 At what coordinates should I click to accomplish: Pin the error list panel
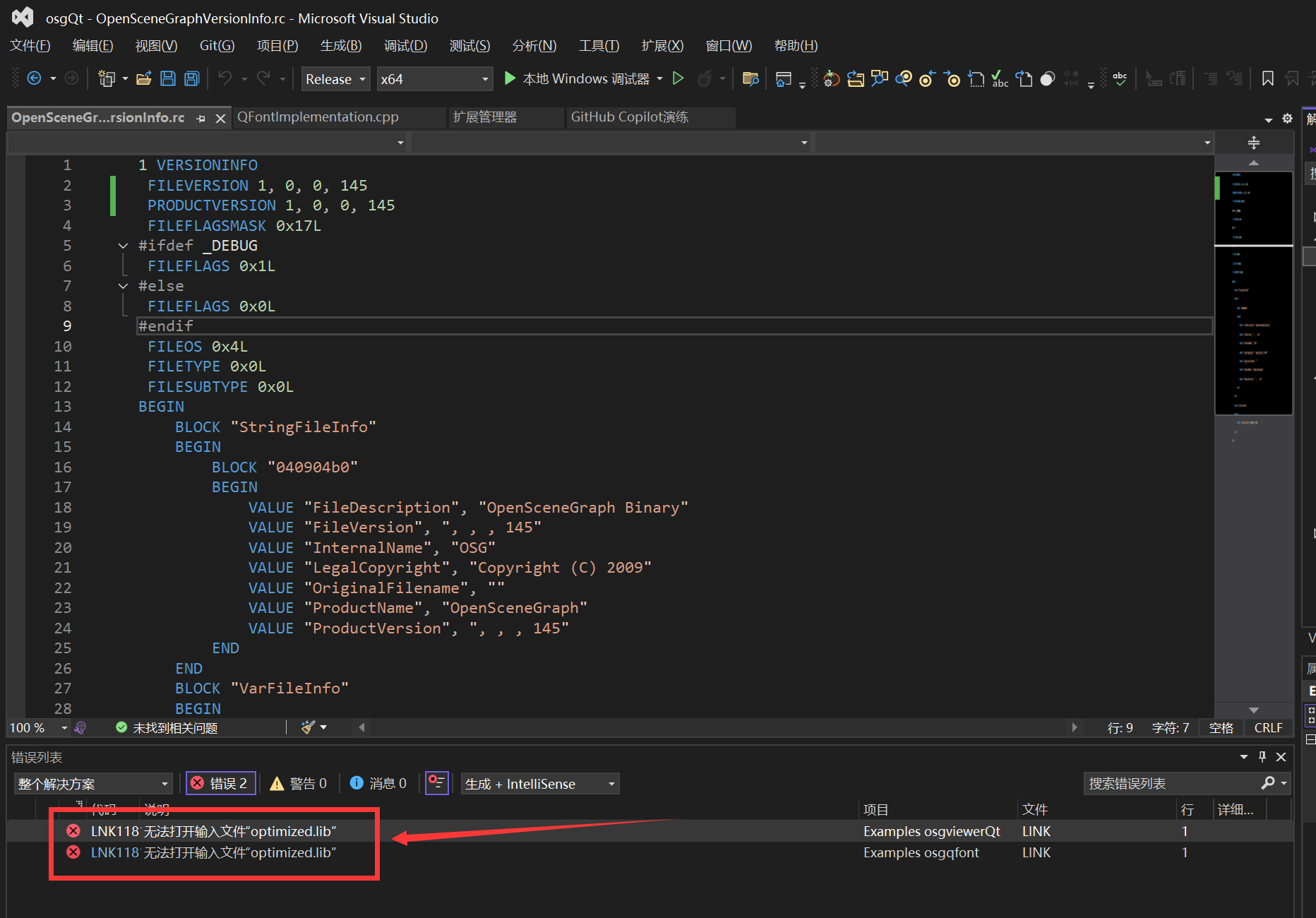(x=1262, y=757)
